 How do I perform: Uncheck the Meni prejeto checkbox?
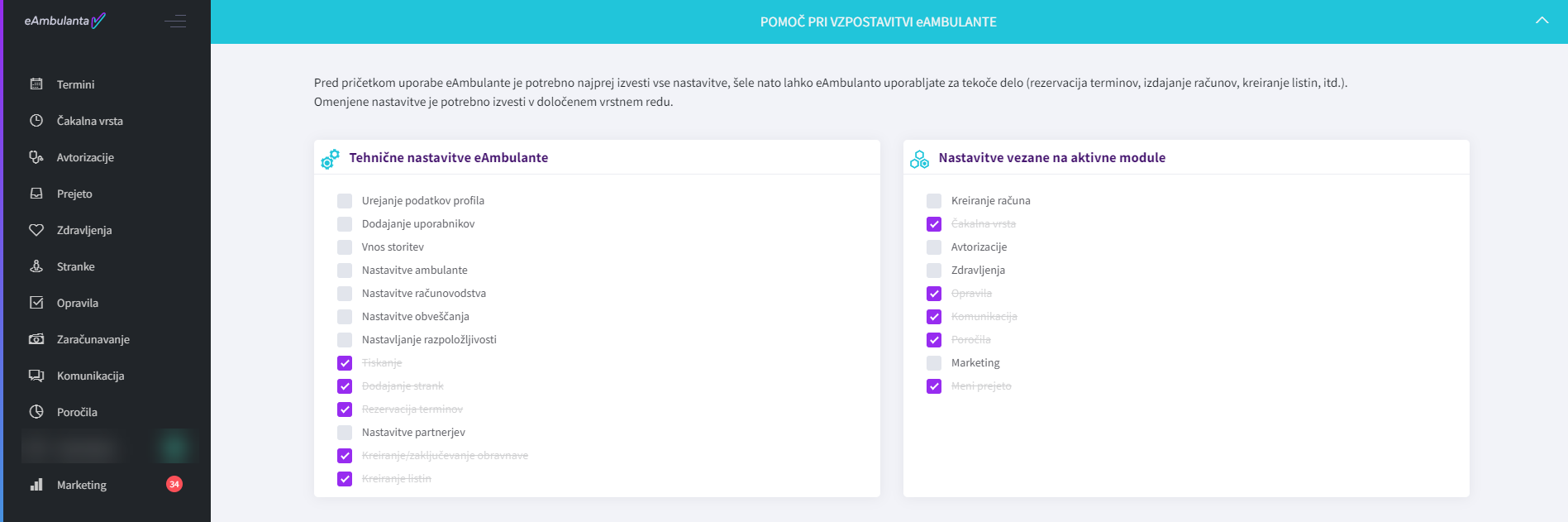point(934,386)
